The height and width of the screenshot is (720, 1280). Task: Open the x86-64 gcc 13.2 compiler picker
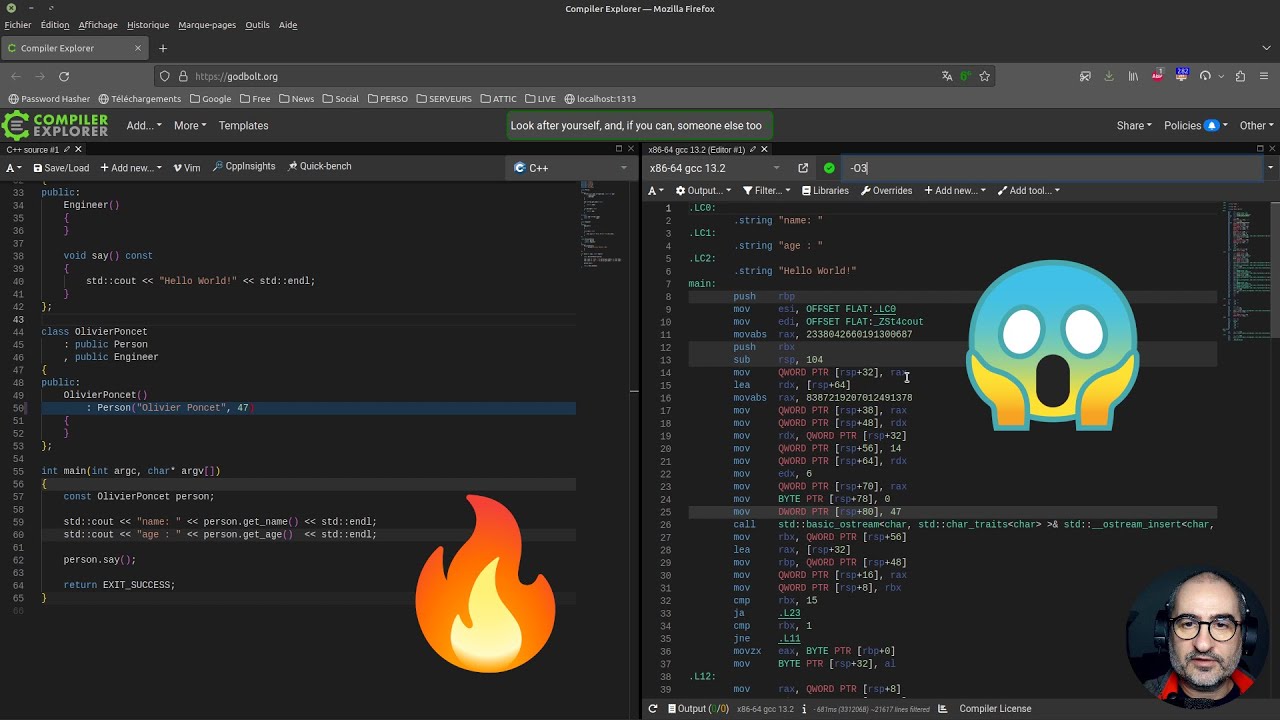pyautogui.click(x=715, y=168)
